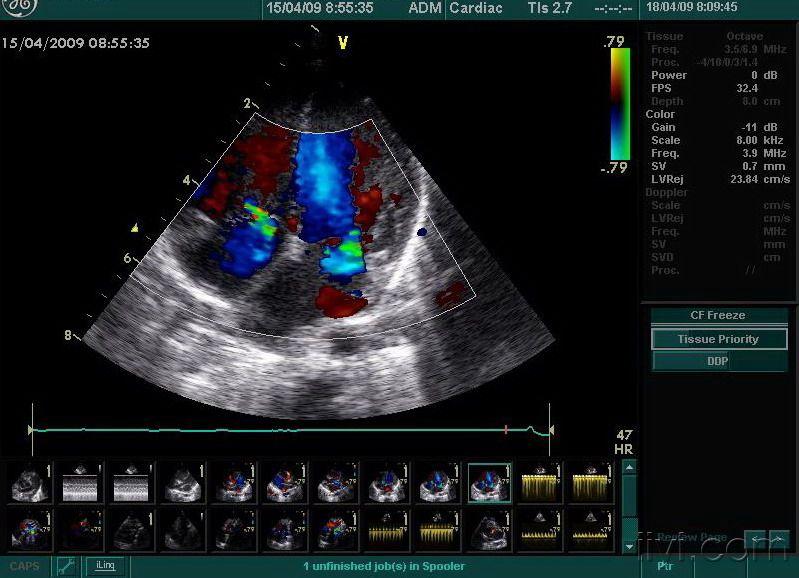
Task: Go to next review page arrow
Action: pyautogui.click(x=779, y=540)
